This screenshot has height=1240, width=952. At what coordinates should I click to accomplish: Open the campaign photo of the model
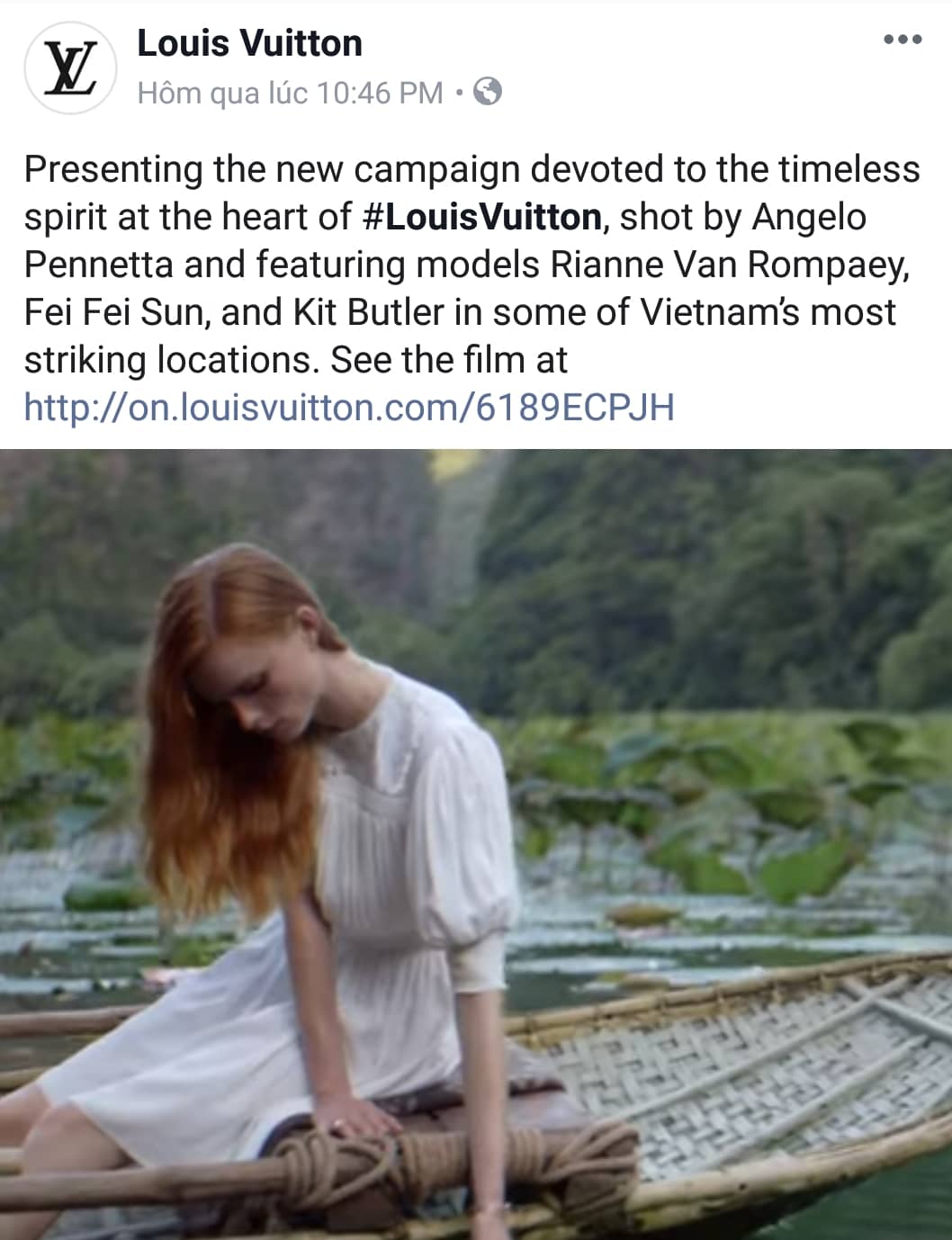(476, 844)
